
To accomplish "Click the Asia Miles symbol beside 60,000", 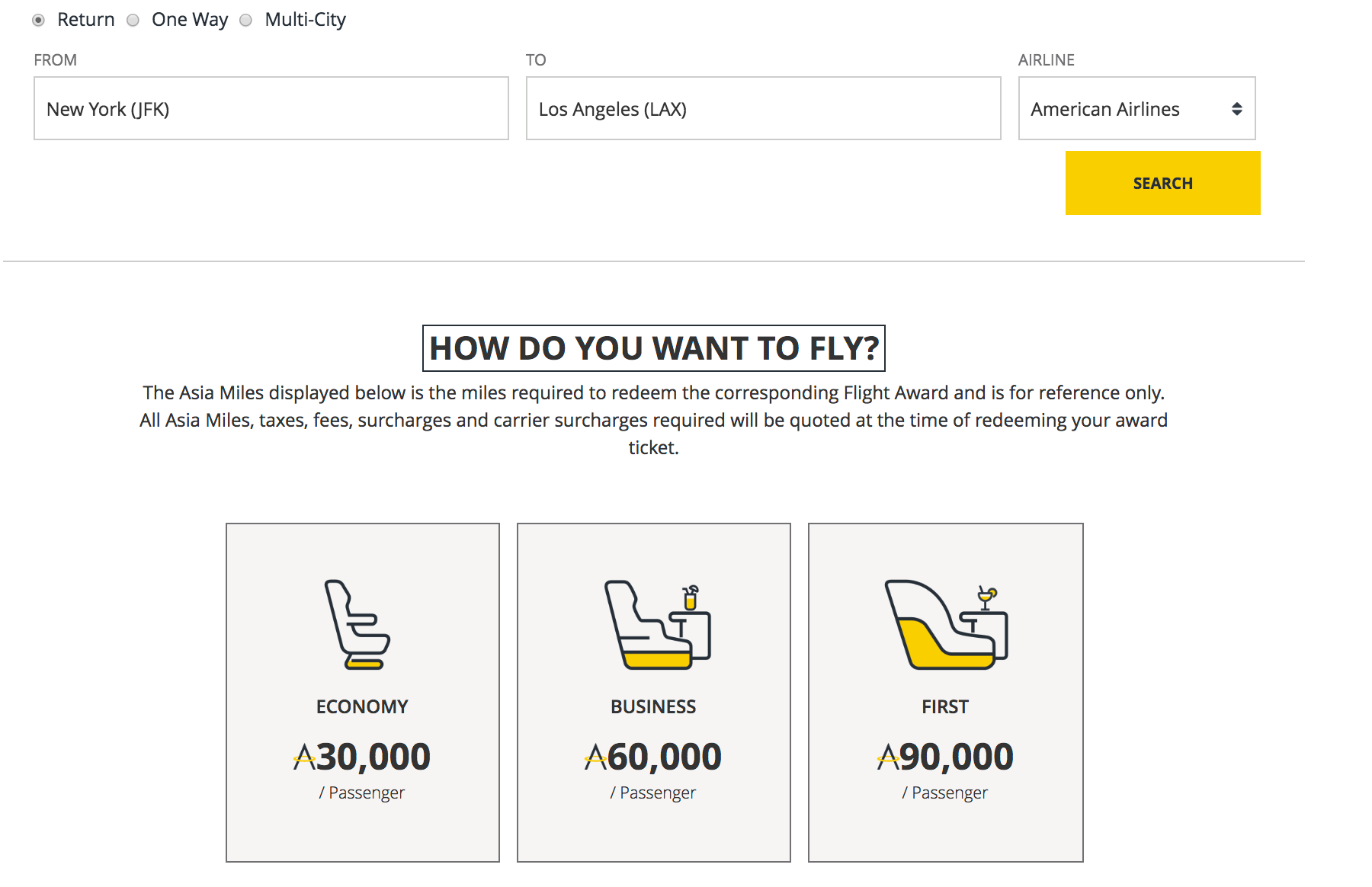I will [x=595, y=757].
